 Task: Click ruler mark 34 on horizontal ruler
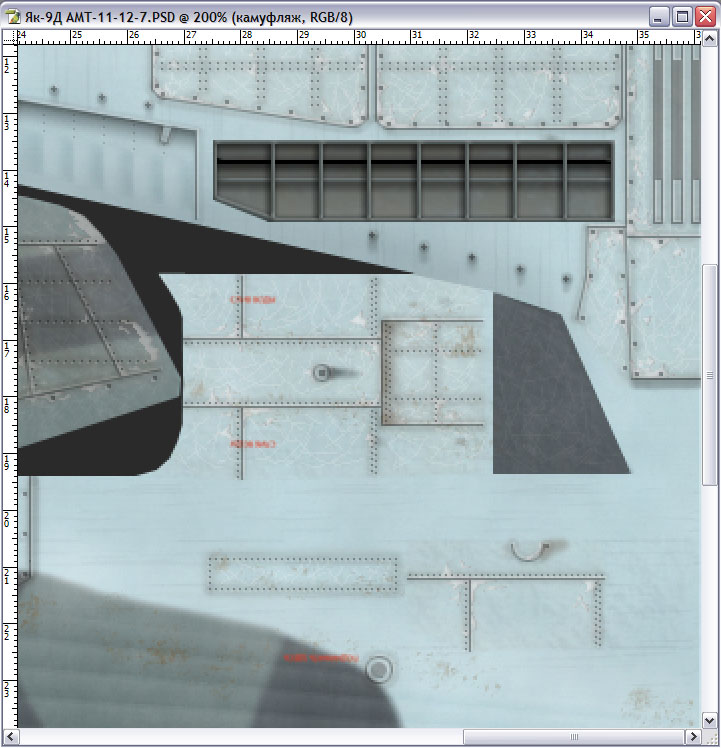click(588, 35)
